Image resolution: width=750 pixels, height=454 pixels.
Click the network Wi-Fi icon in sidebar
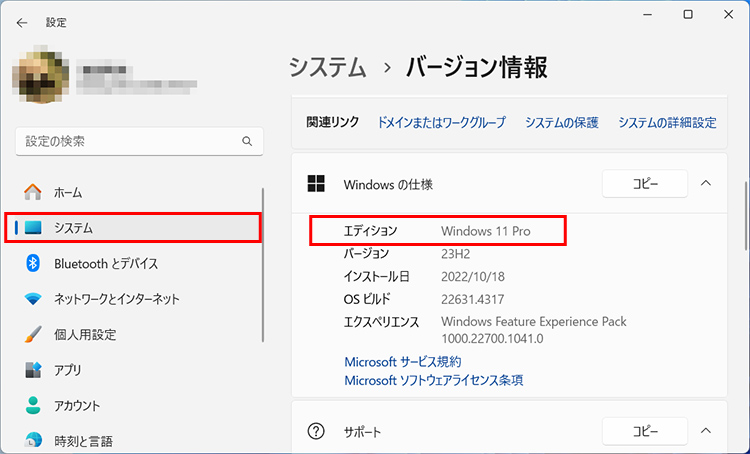pos(33,299)
